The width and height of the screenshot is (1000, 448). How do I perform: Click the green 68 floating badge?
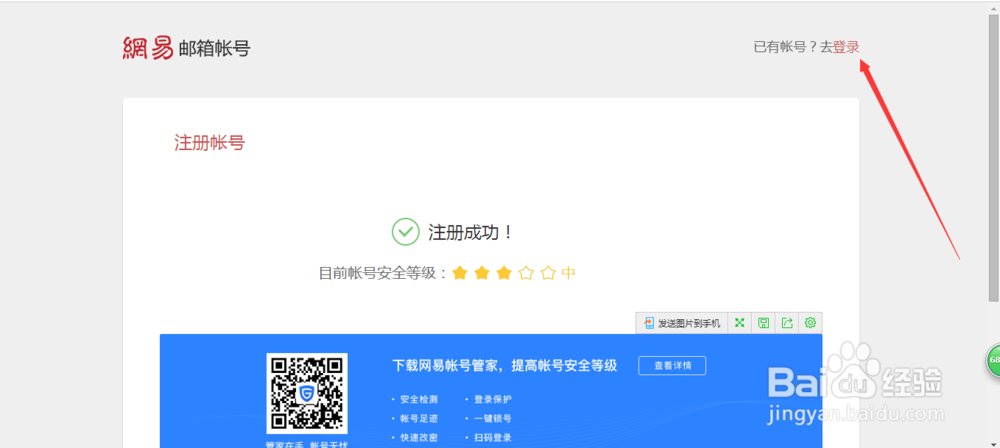994,360
